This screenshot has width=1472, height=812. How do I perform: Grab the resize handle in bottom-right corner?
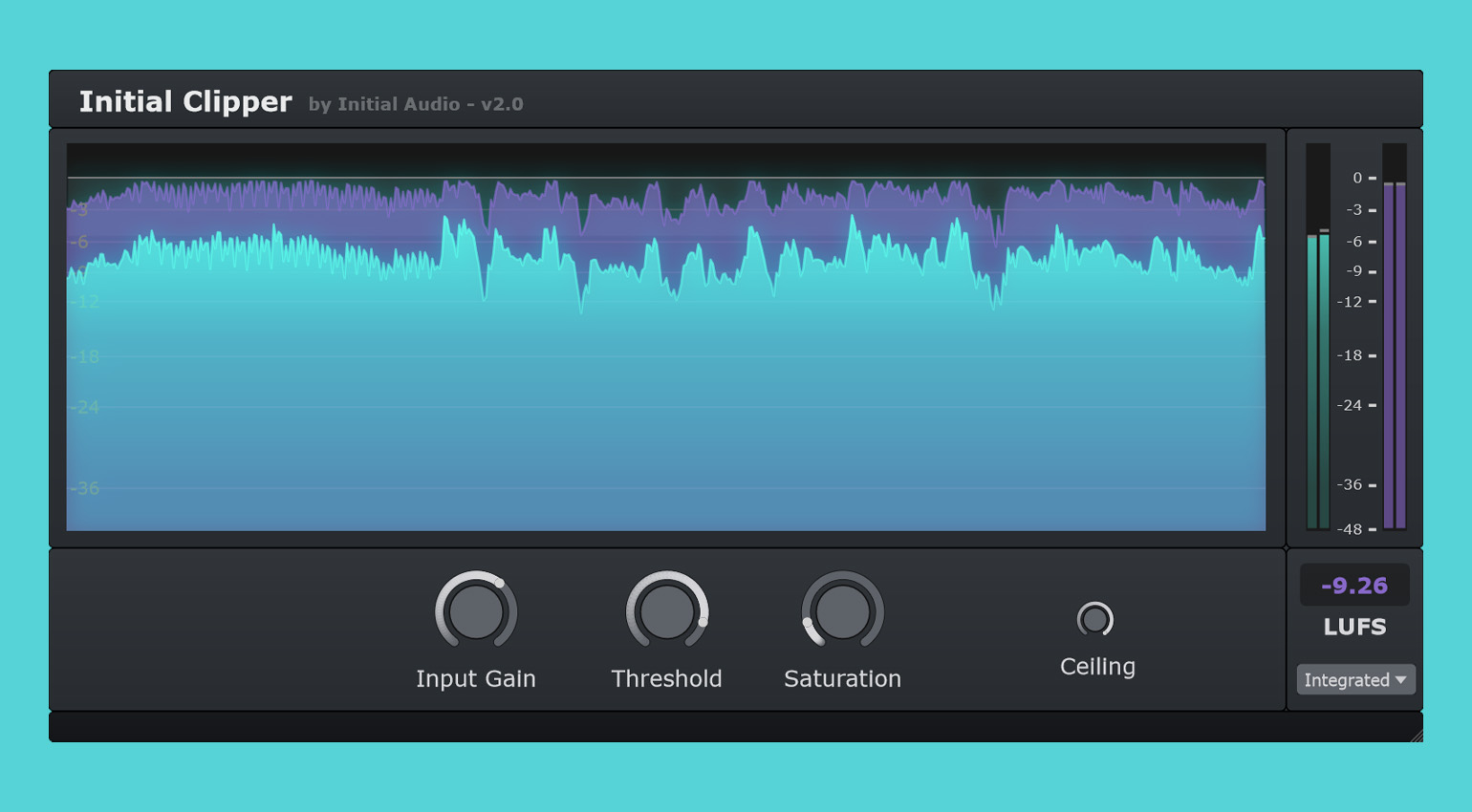[1416, 735]
